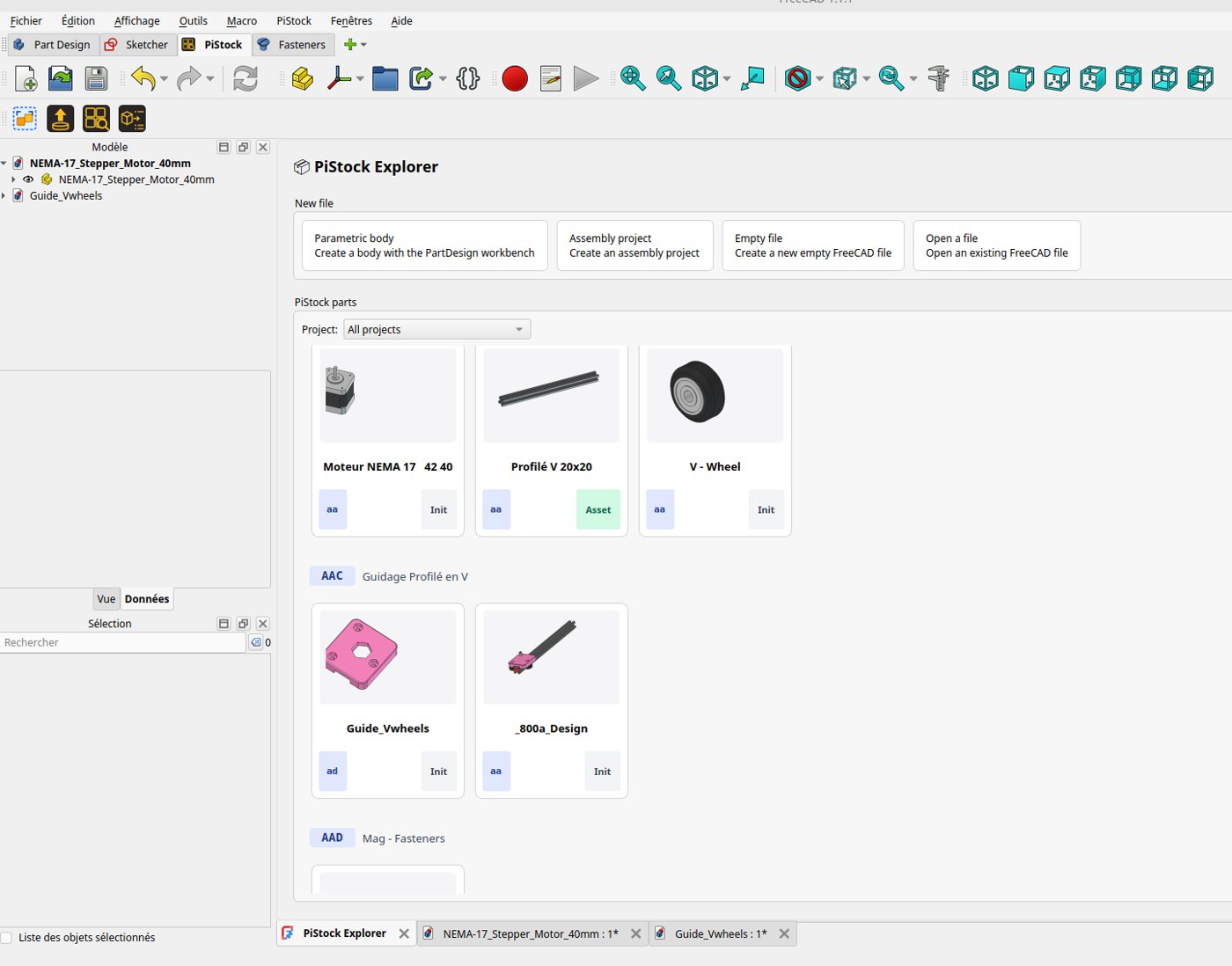
Task: Click the Save document toolbar icon
Action: click(x=96, y=78)
